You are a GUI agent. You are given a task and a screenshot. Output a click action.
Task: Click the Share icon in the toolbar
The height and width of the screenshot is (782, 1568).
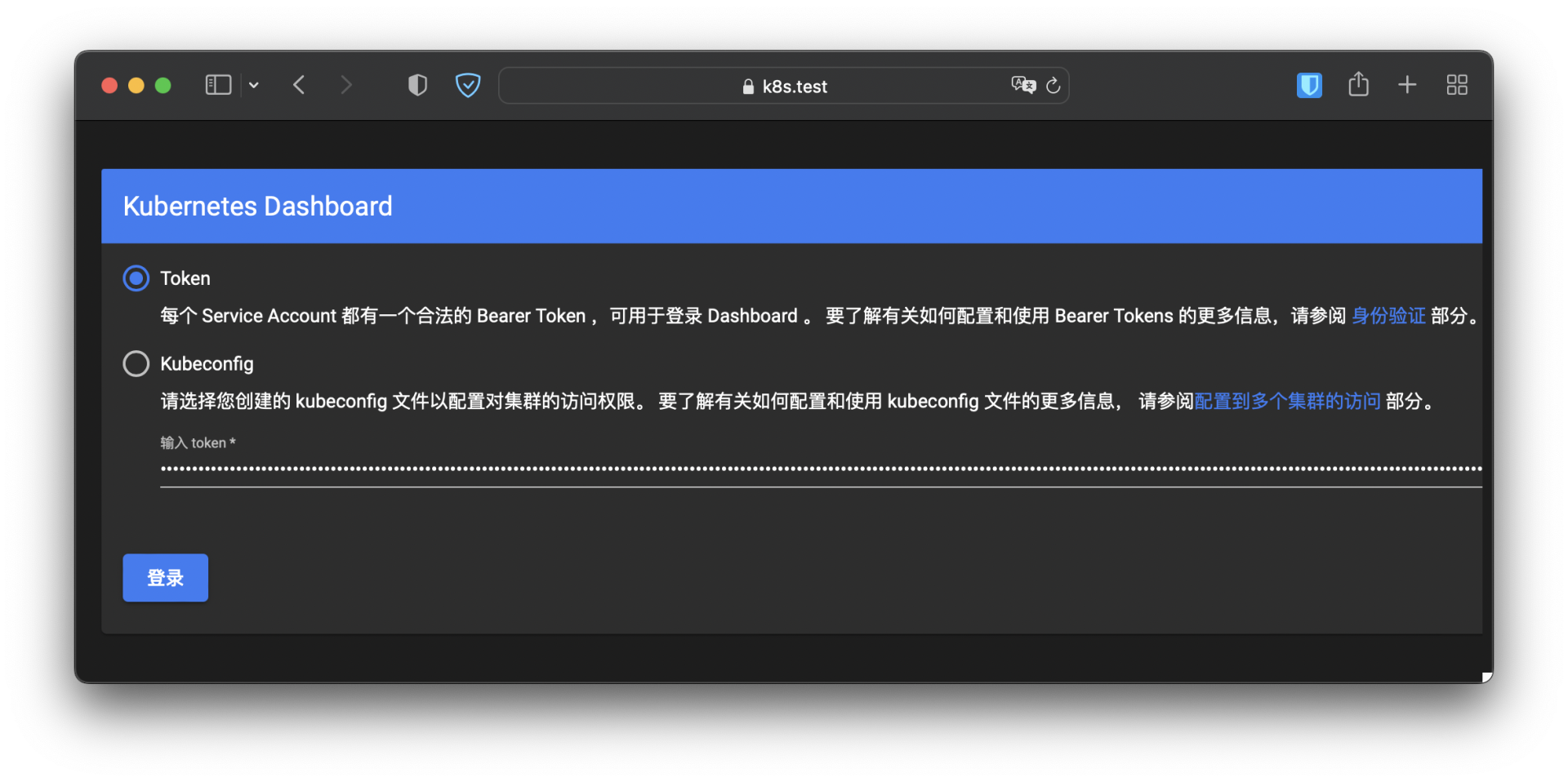pyautogui.click(x=1358, y=84)
